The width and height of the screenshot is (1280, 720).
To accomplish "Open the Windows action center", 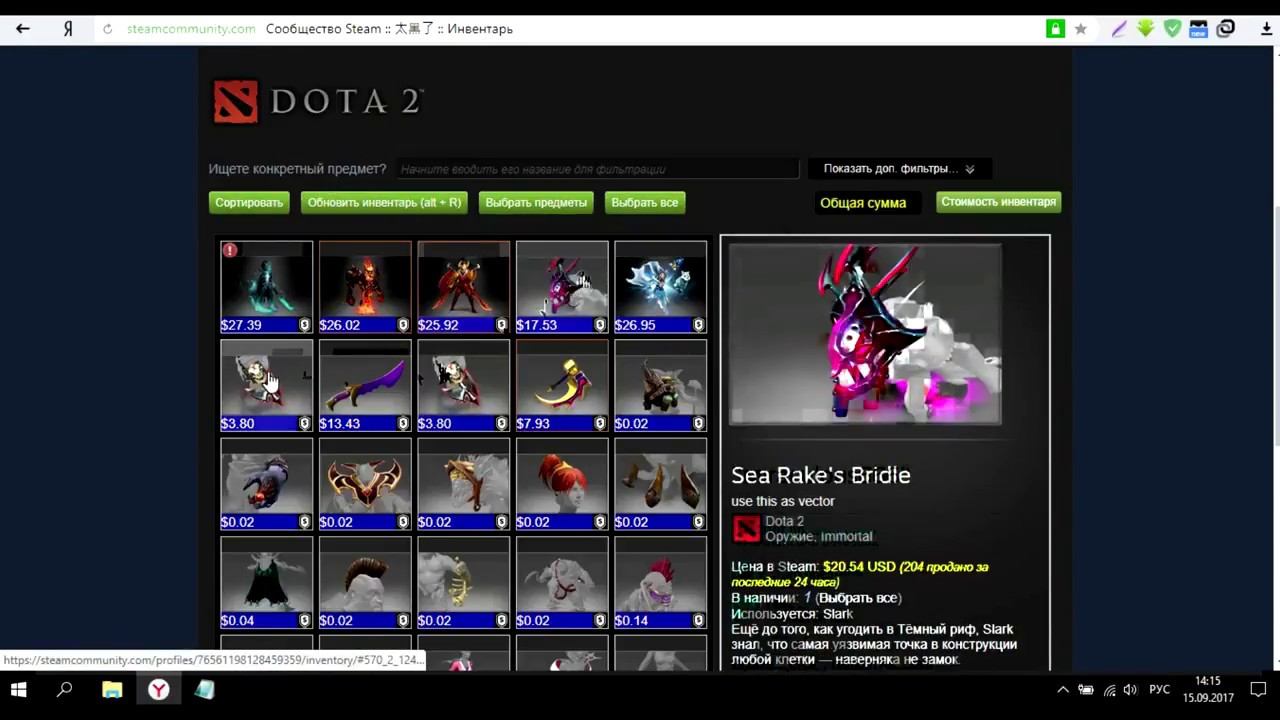I will click(x=1259, y=690).
